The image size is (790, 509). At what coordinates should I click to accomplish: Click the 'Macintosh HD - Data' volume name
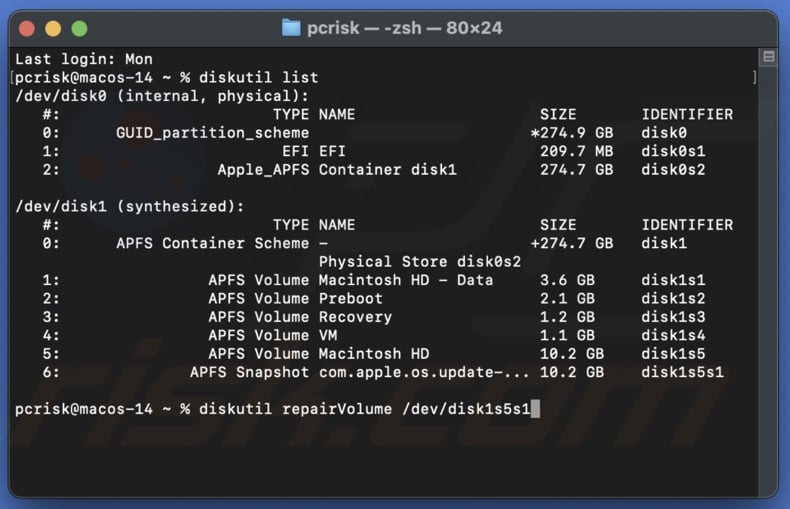405,280
